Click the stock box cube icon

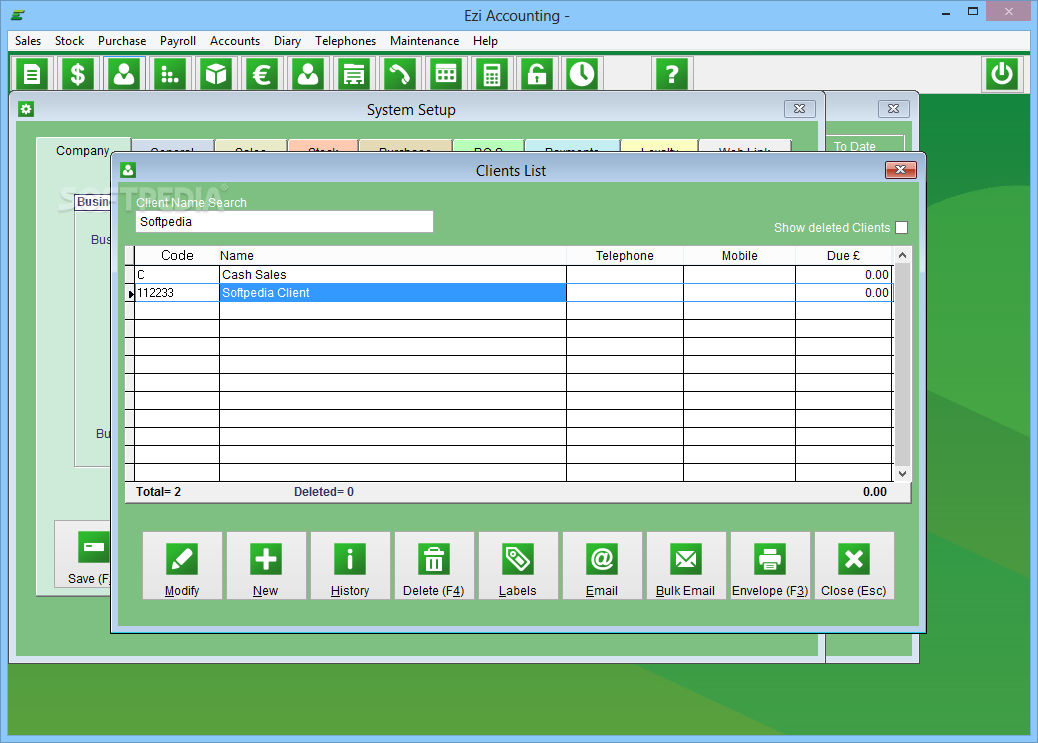pos(216,74)
